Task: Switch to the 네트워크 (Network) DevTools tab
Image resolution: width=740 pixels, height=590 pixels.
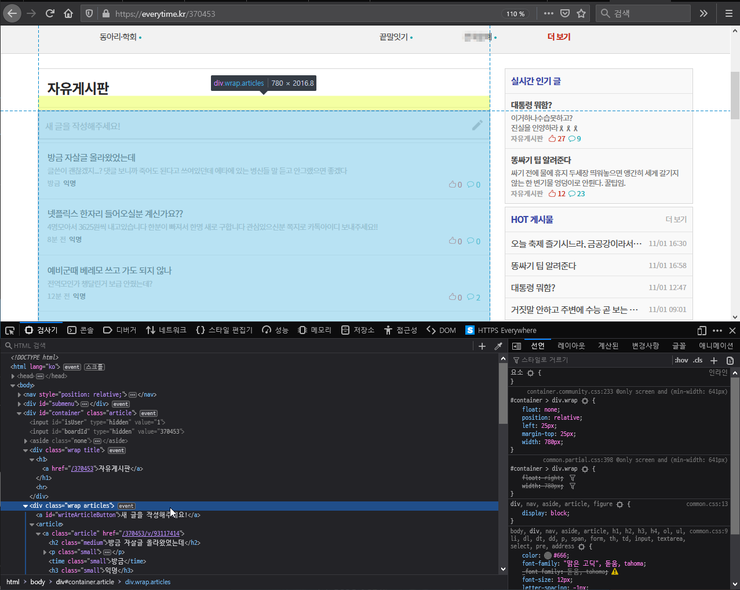Action: point(166,330)
